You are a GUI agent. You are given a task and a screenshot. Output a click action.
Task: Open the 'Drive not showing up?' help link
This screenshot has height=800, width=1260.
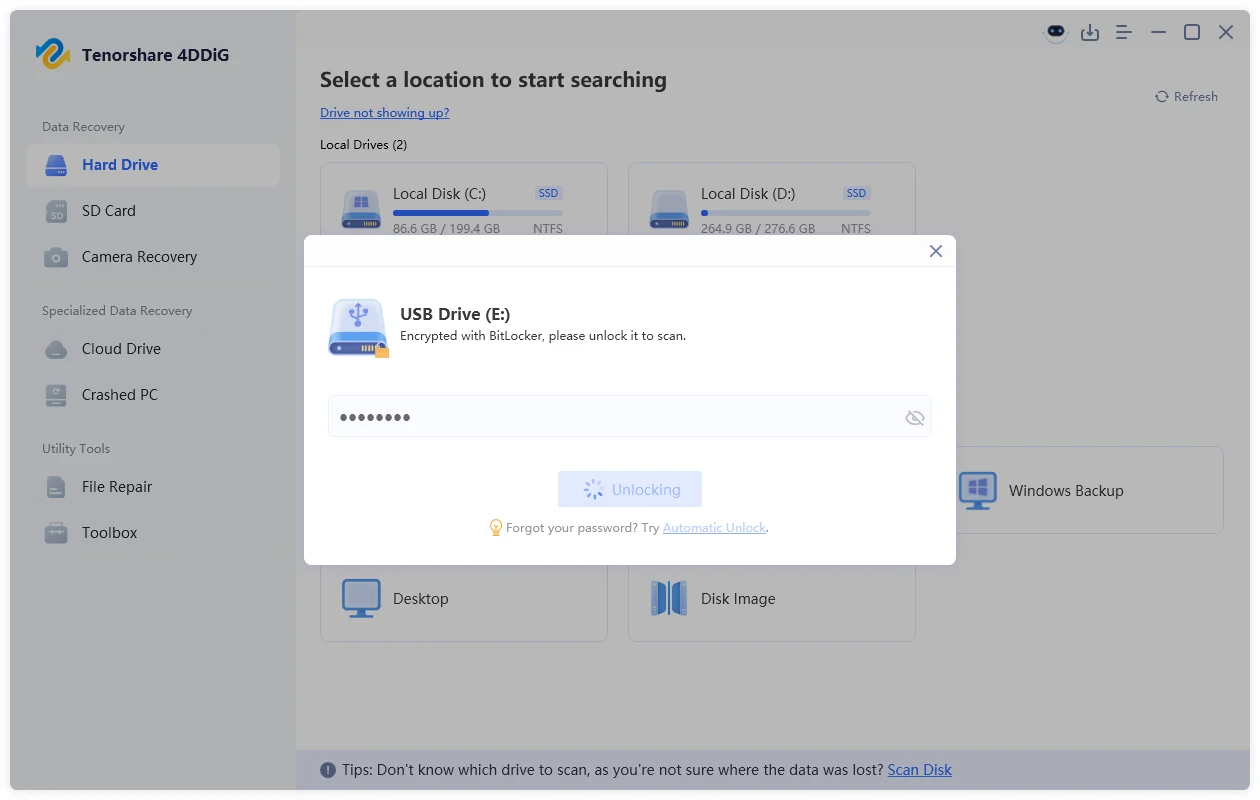tap(385, 112)
